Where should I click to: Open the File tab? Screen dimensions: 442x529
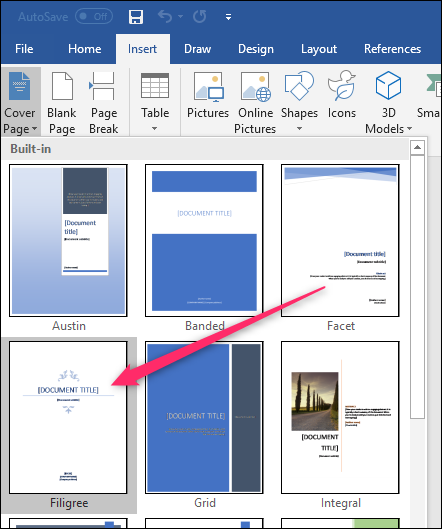coord(24,49)
